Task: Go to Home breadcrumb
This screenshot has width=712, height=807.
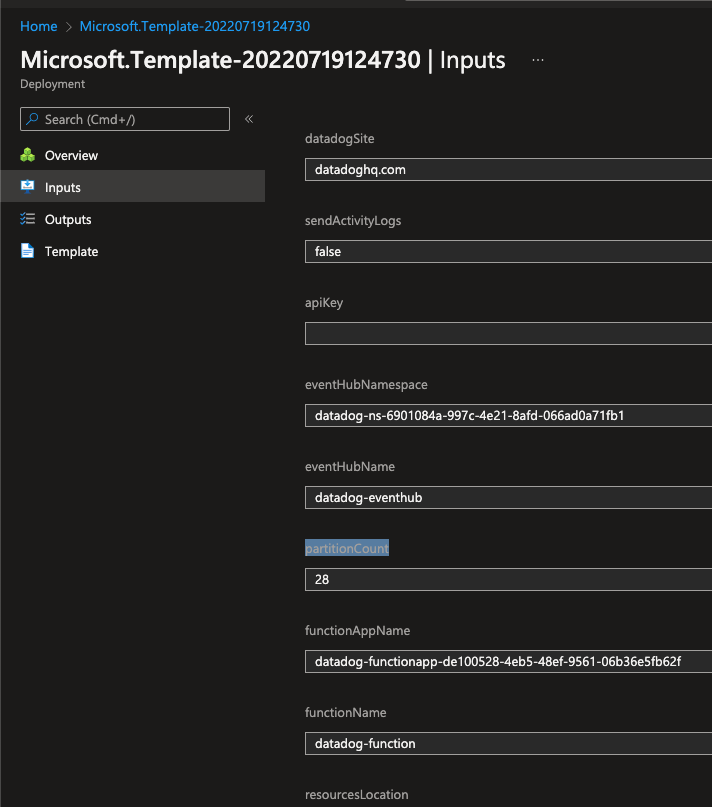Action: click(x=39, y=26)
